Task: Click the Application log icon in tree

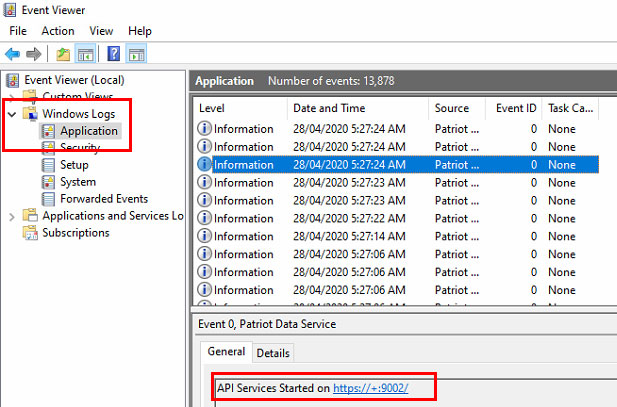Action: coord(48,131)
